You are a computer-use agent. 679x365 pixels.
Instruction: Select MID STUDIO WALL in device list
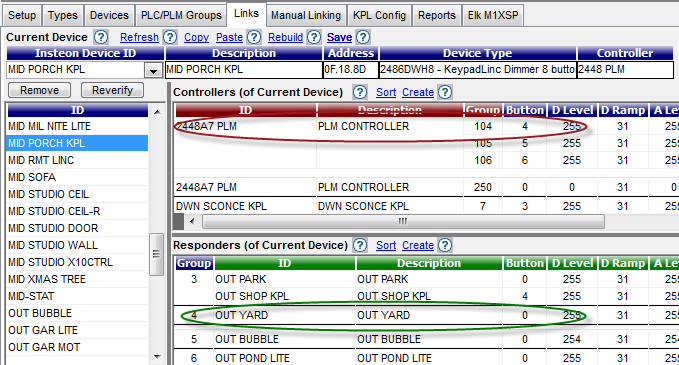78,245
